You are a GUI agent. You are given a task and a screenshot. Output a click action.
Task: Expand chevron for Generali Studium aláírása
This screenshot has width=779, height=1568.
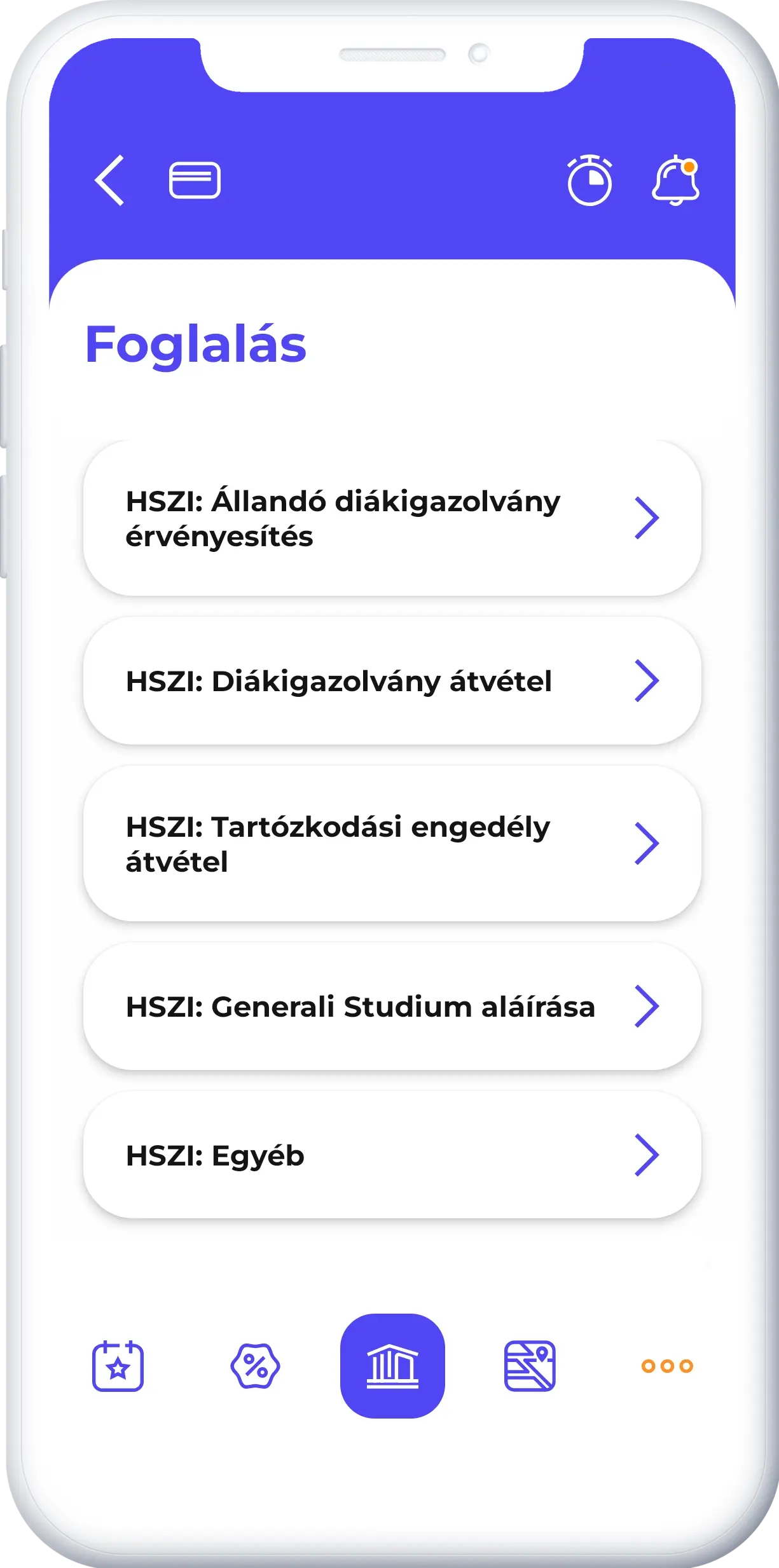[647, 1006]
